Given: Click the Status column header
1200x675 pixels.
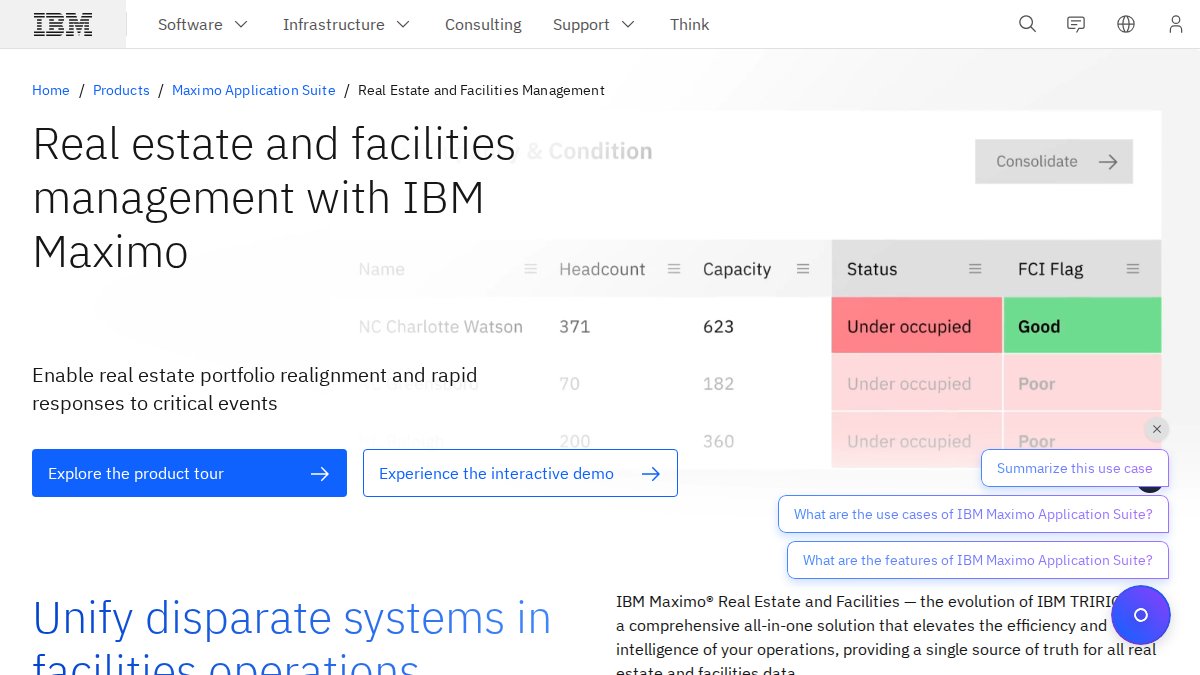Looking at the screenshot, I should coord(872,269).
